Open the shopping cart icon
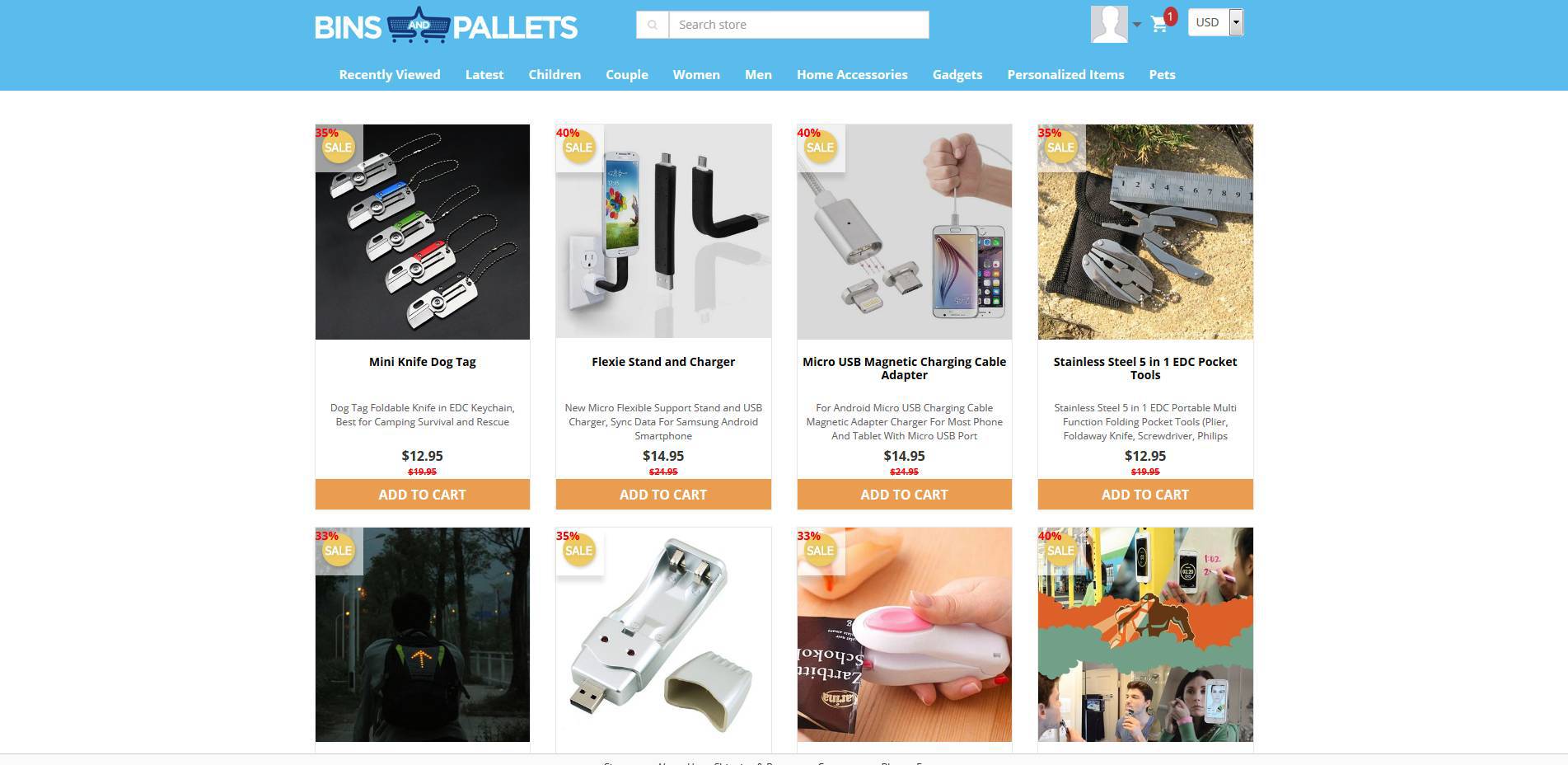 click(1159, 24)
